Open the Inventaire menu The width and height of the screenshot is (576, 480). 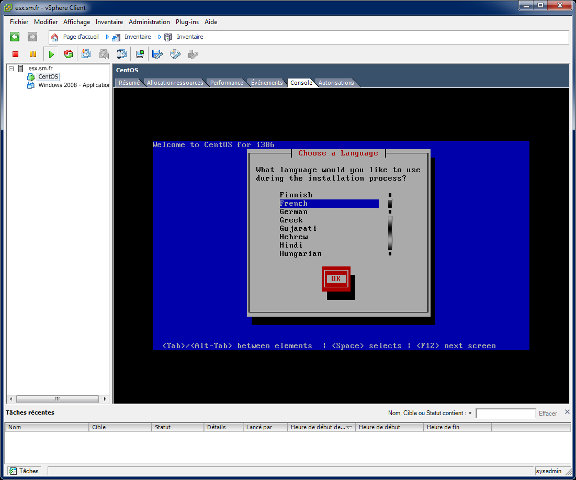(x=109, y=22)
